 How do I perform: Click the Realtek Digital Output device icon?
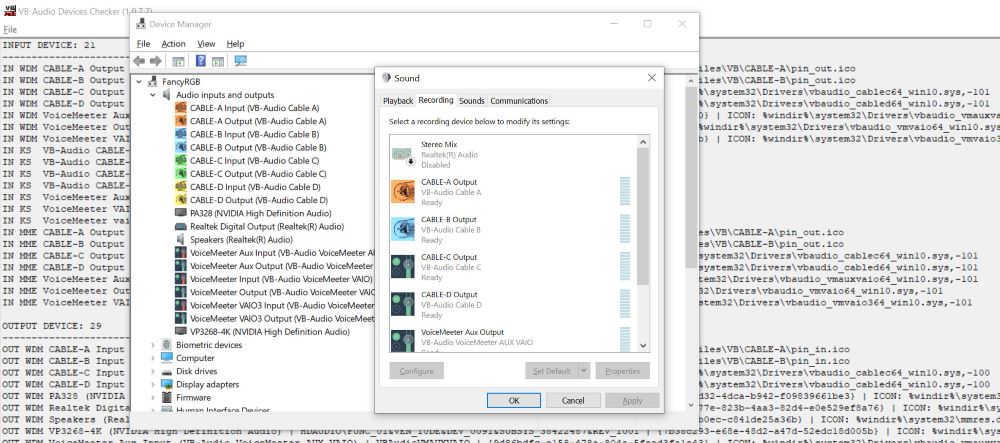pyautogui.click(x=180, y=227)
